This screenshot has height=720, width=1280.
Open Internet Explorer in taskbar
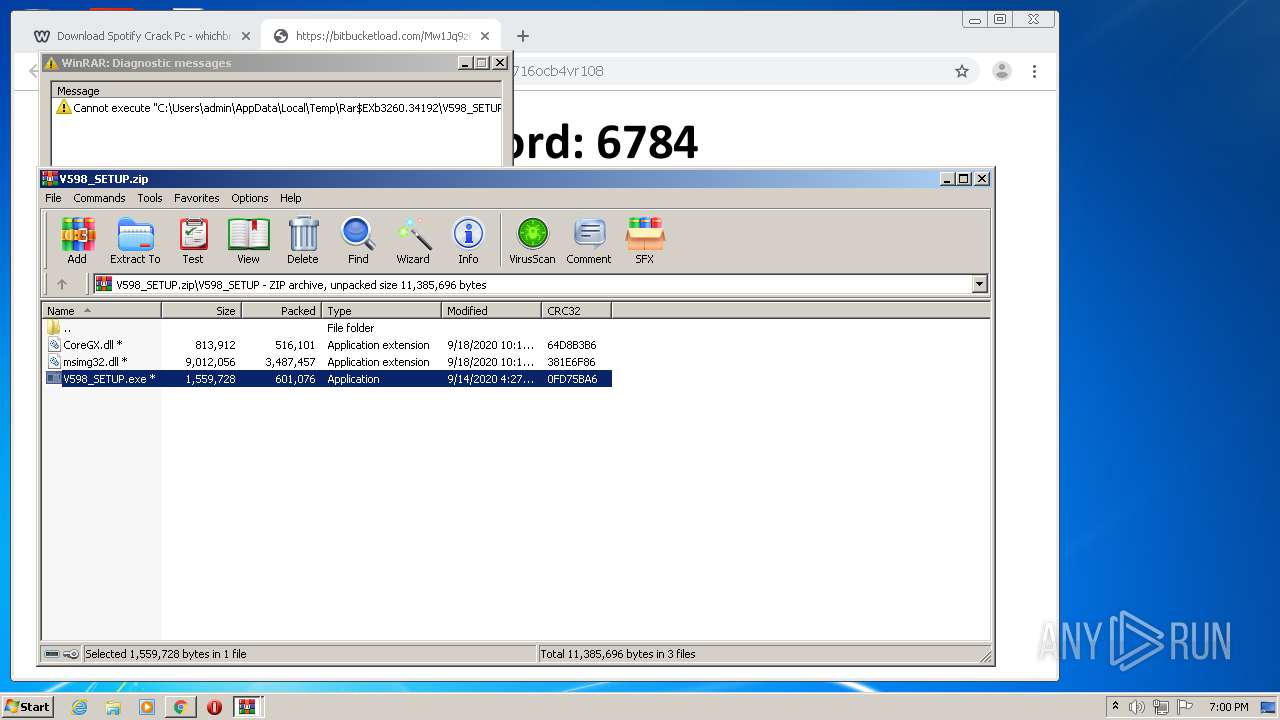[80, 707]
